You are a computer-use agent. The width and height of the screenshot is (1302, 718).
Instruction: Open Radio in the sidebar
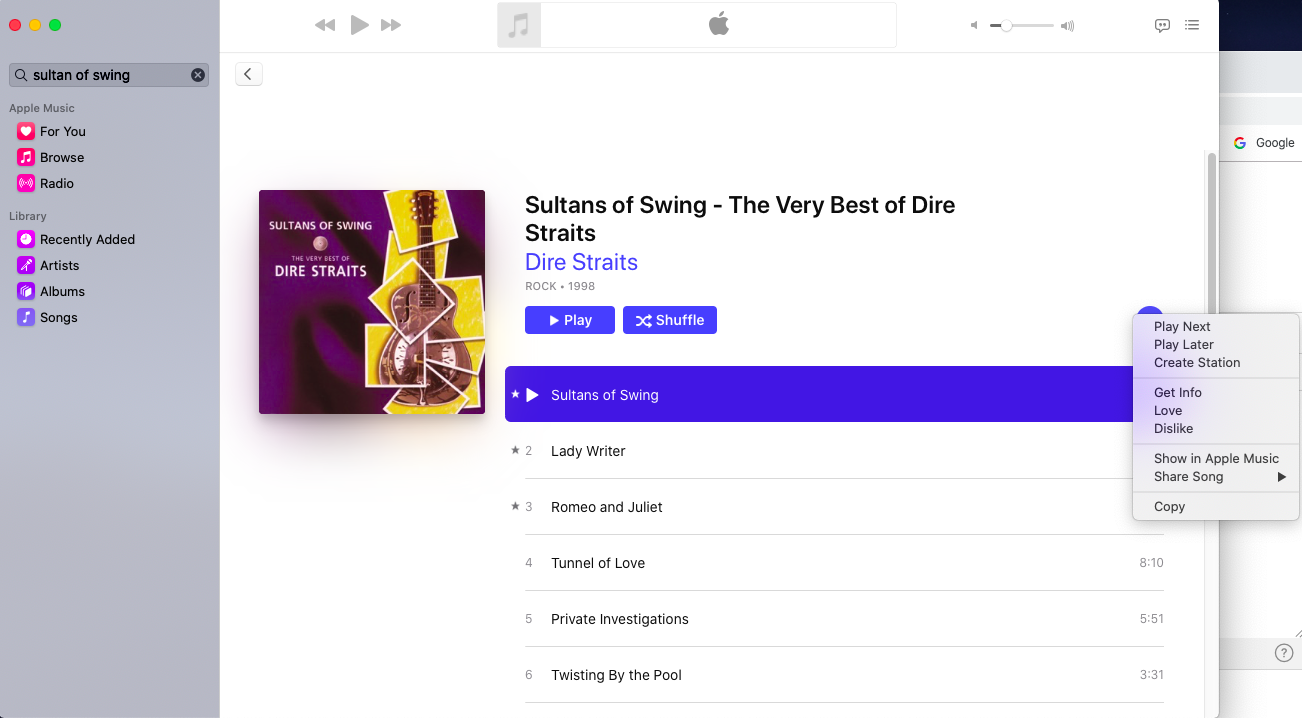[56, 183]
